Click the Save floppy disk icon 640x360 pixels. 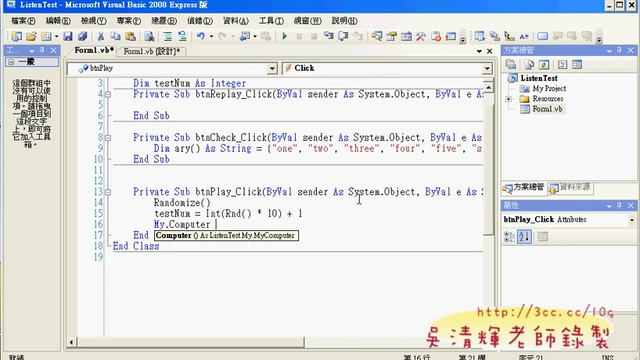pos(67,36)
